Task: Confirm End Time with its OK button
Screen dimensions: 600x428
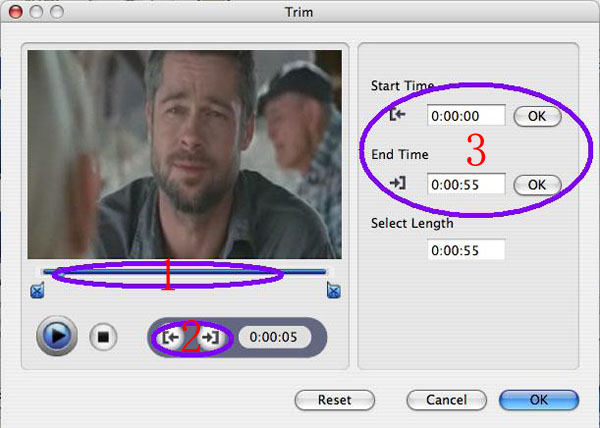Action: (537, 184)
